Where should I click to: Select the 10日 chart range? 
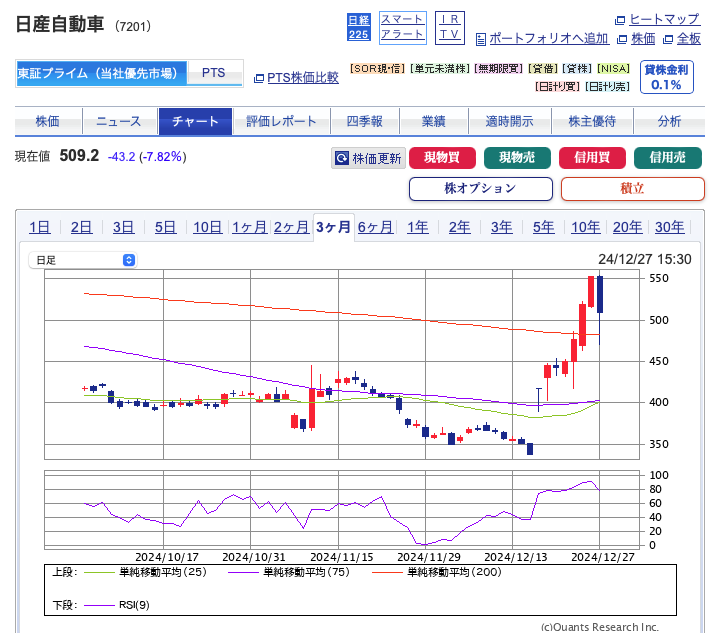pos(208,227)
